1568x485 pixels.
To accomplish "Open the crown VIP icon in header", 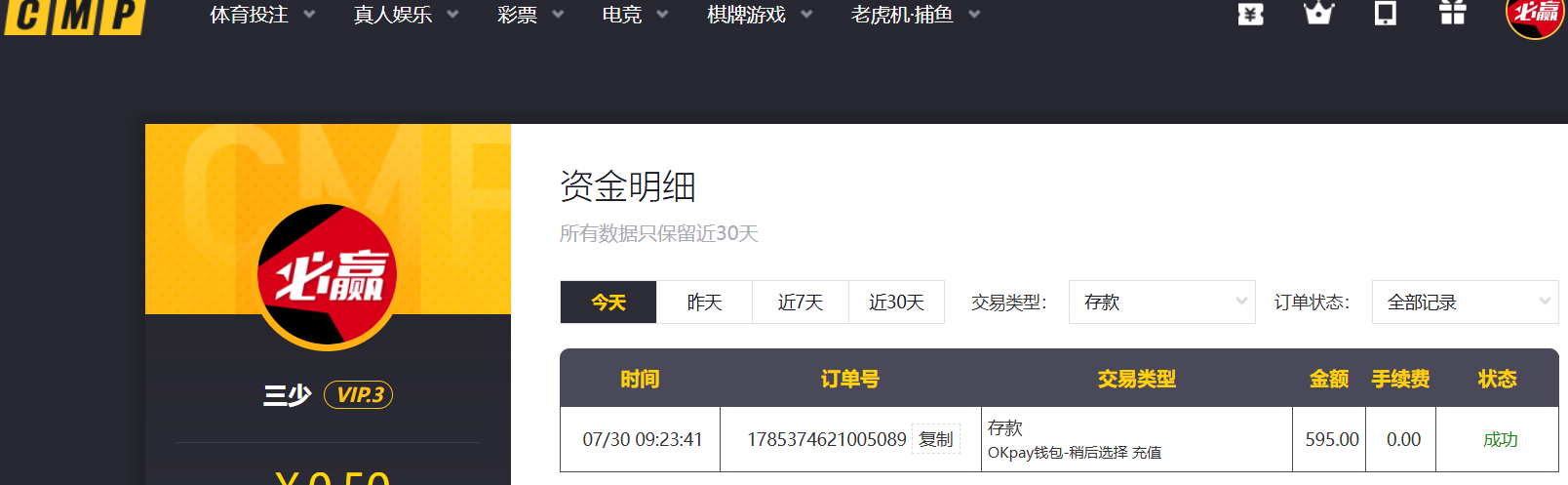I will pos(1318,13).
